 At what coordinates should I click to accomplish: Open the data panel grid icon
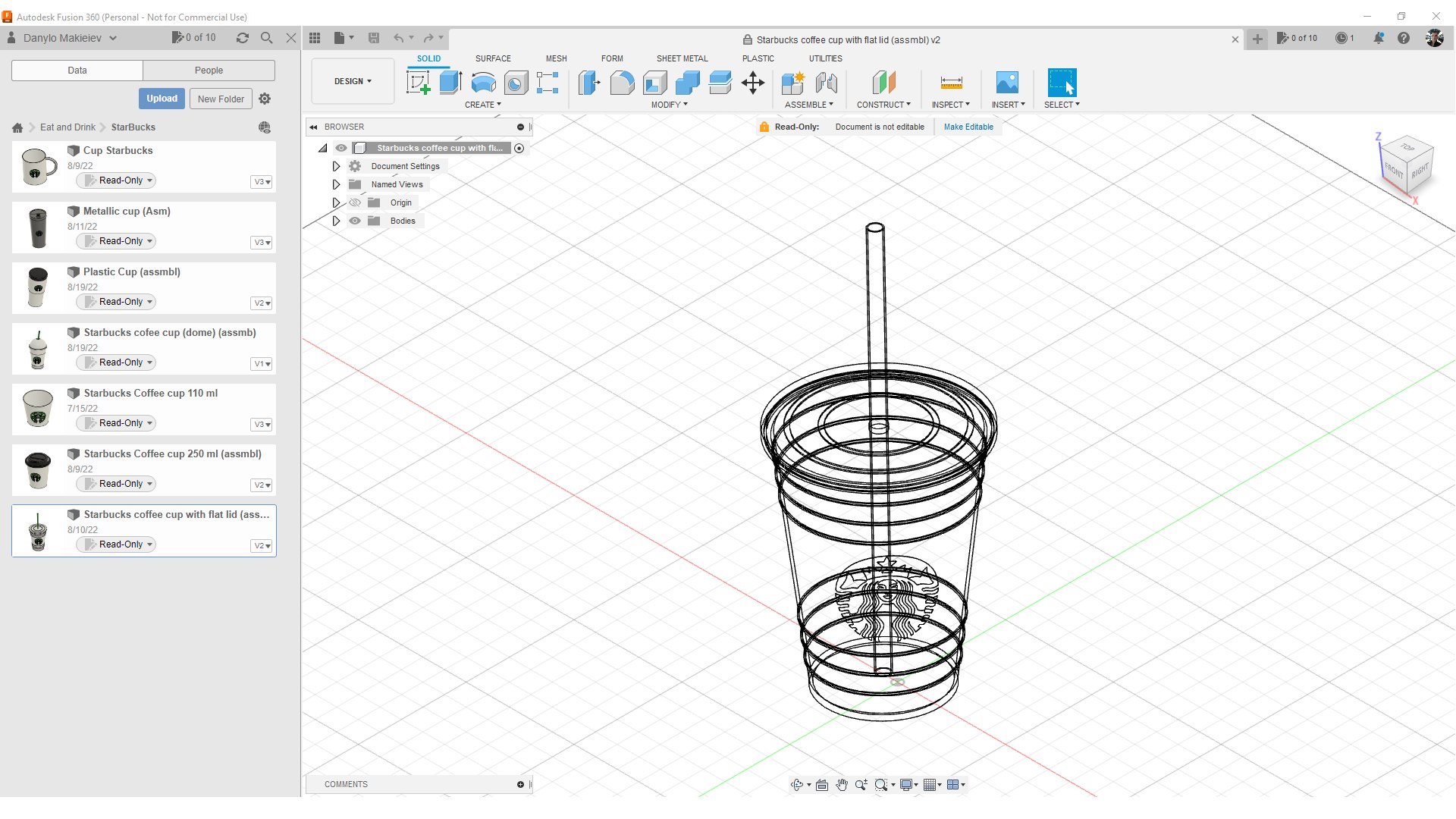coord(315,38)
